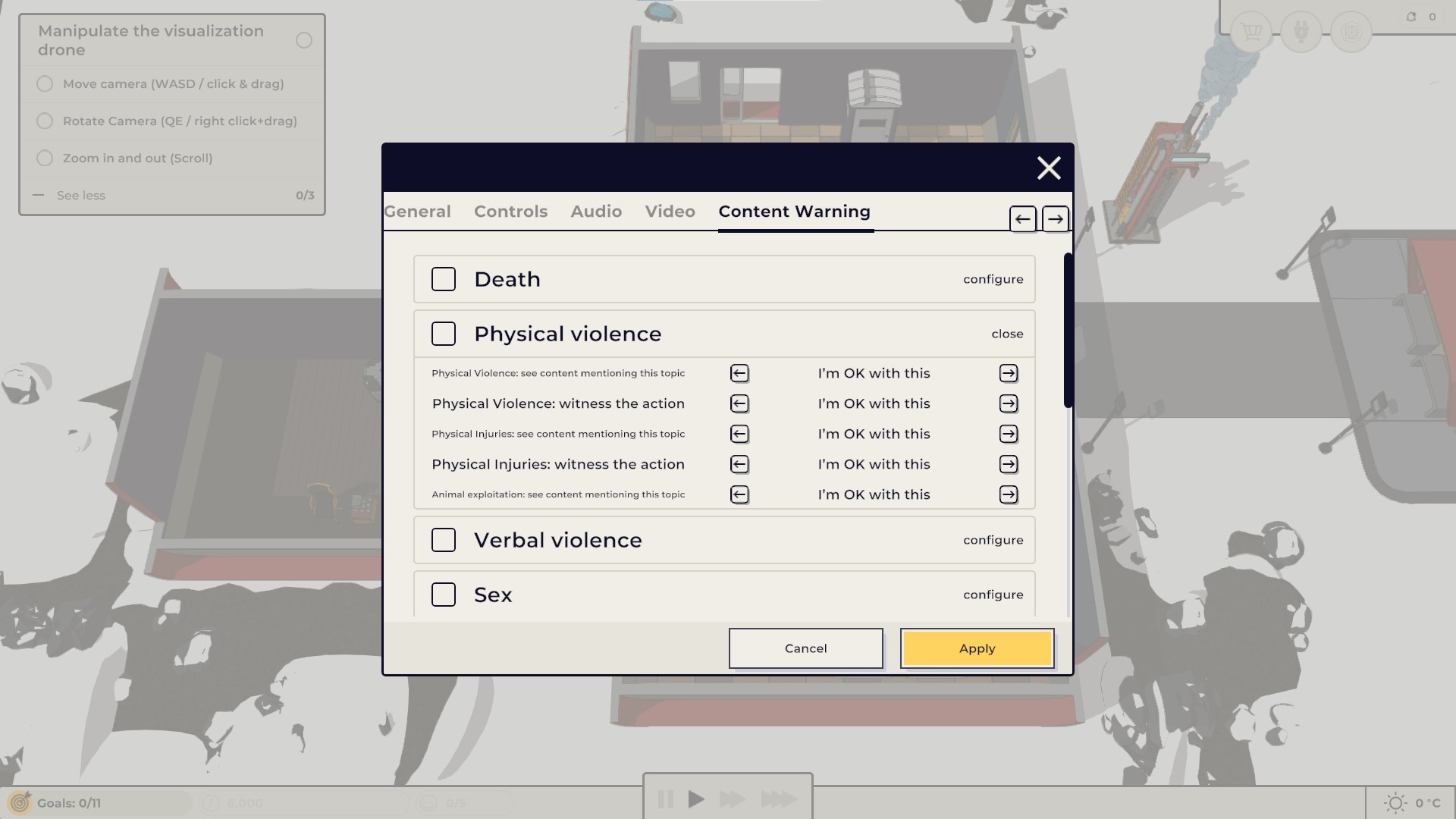The width and height of the screenshot is (1456, 819).
Task: Expand Sex category configure options
Action: coord(993,595)
